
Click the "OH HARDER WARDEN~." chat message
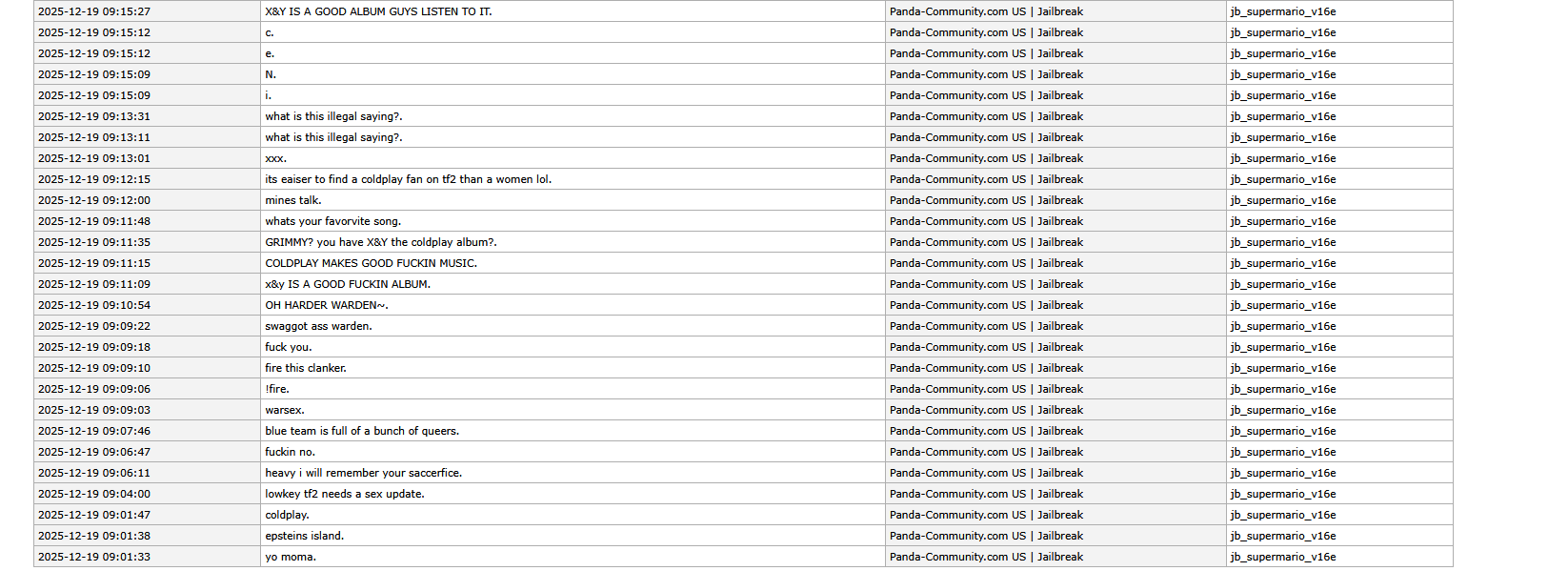coord(327,305)
